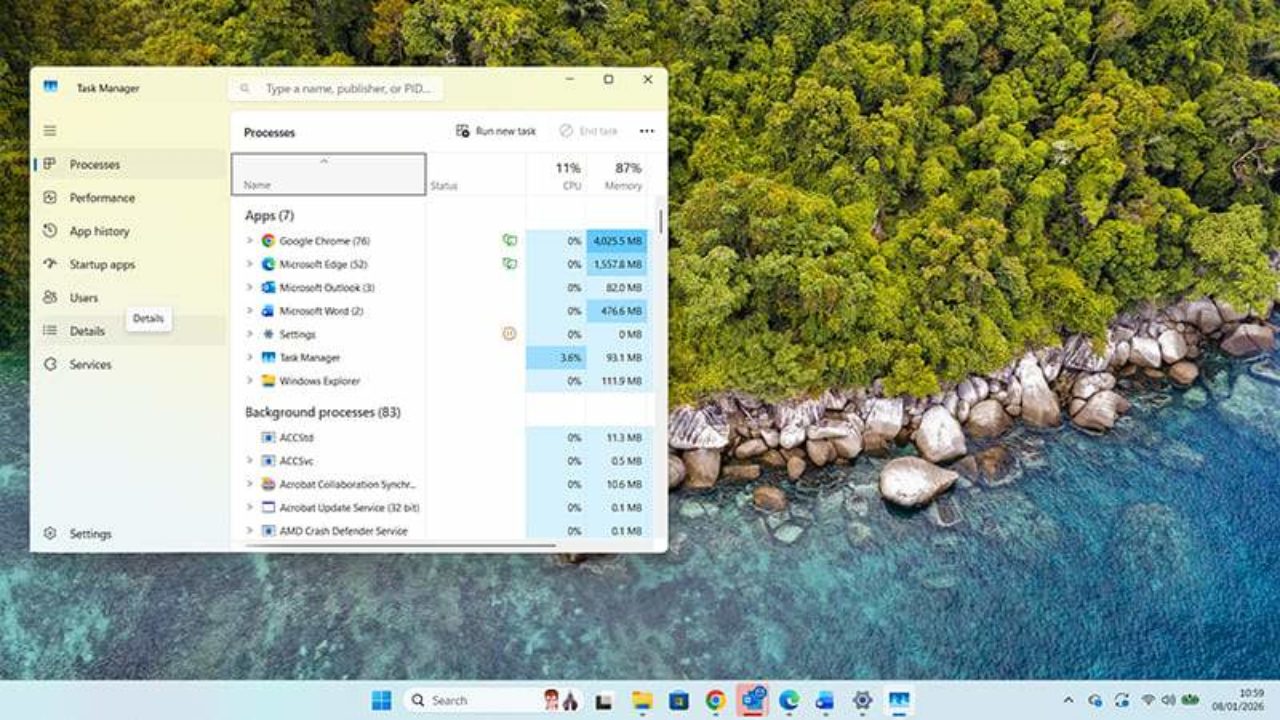Open the Users page
The height and width of the screenshot is (720, 1280).
coord(83,297)
